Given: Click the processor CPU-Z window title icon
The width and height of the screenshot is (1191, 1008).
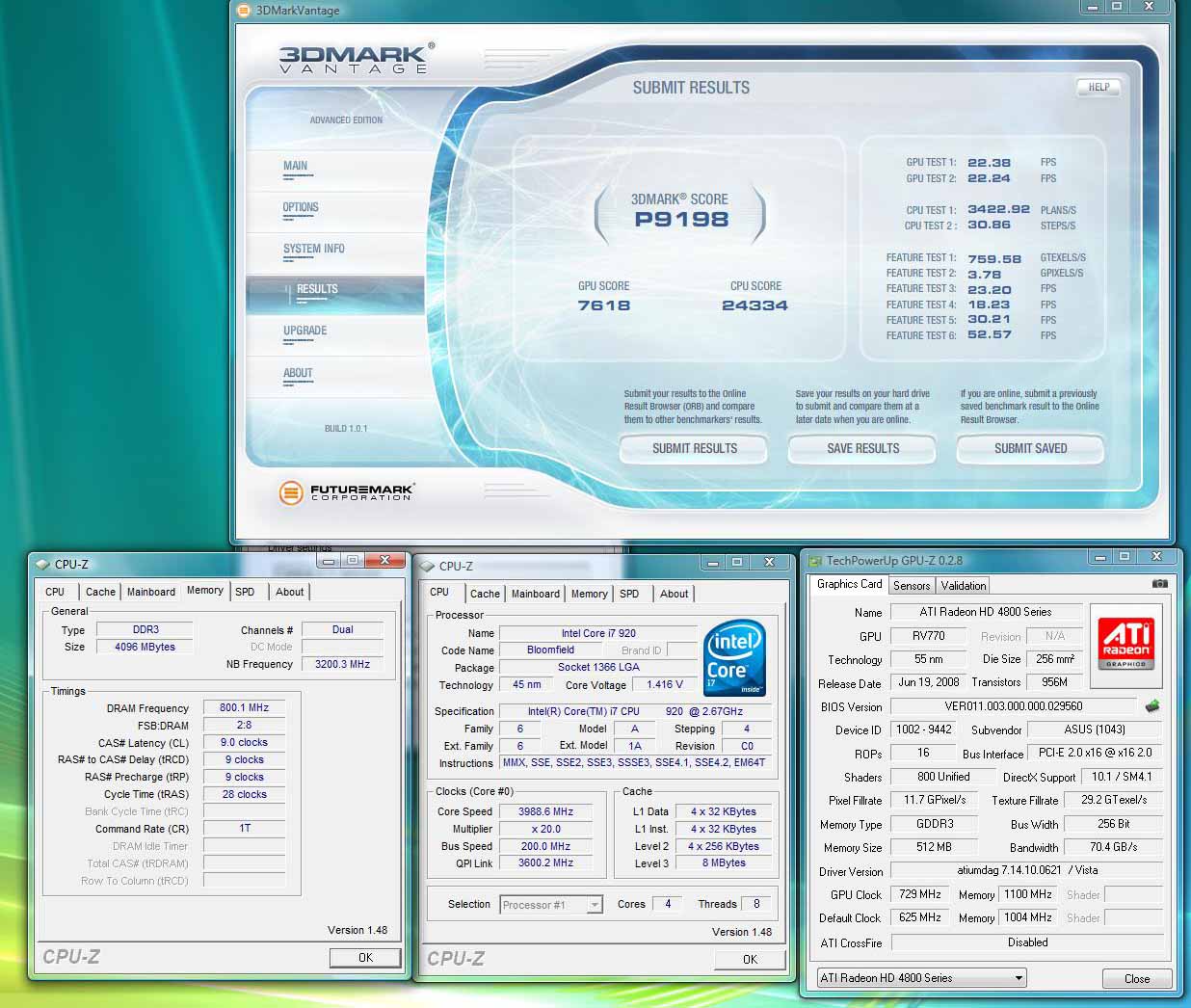Looking at the screenshot, I should pos(428,567).
